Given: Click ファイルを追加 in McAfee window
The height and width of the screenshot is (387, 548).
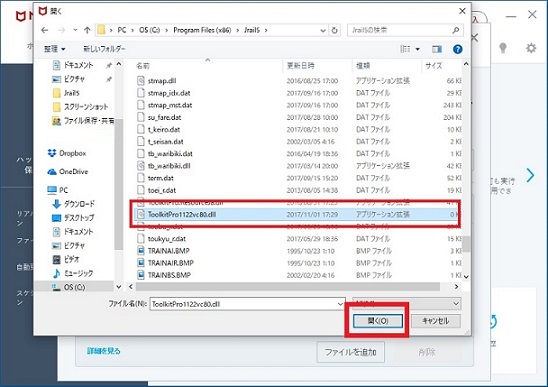Looking at the screenshot, I should click(351, 352).
